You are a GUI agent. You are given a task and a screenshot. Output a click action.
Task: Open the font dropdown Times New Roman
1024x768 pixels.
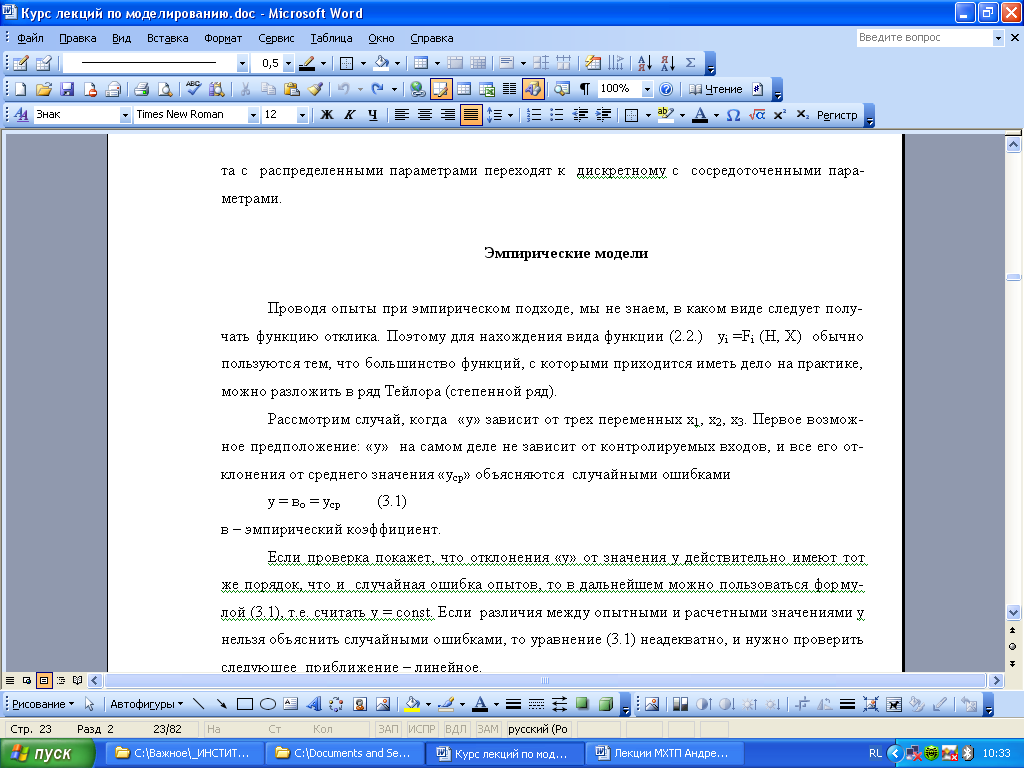point(253,116)
